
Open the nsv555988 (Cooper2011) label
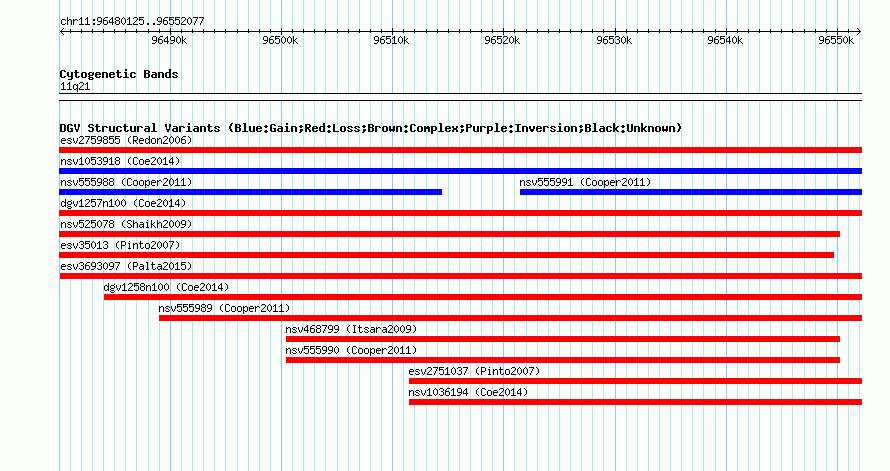point(126,182)
